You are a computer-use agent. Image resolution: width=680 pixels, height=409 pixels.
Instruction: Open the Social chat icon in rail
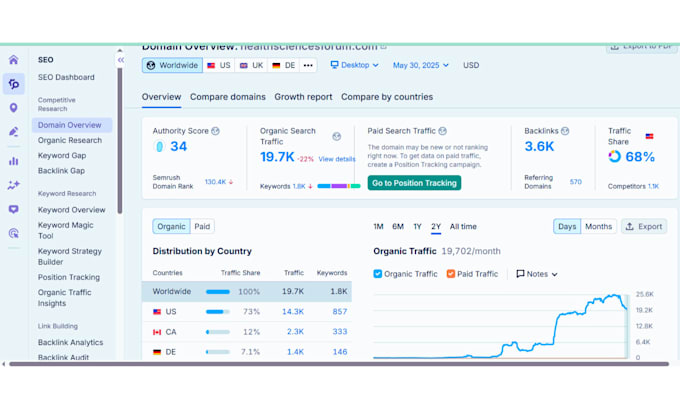[13, 209]
